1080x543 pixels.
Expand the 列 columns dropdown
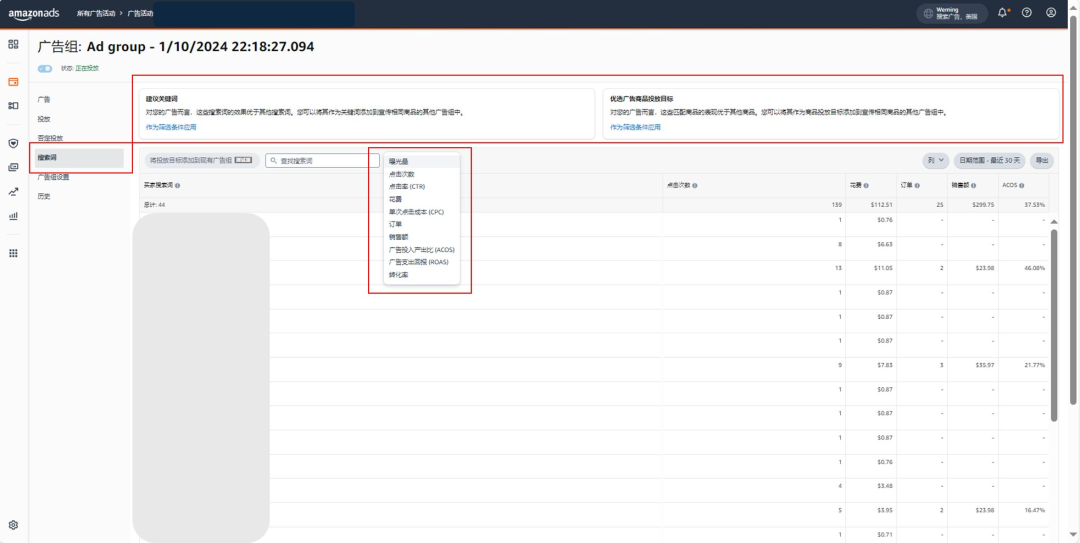click(935, 161)
